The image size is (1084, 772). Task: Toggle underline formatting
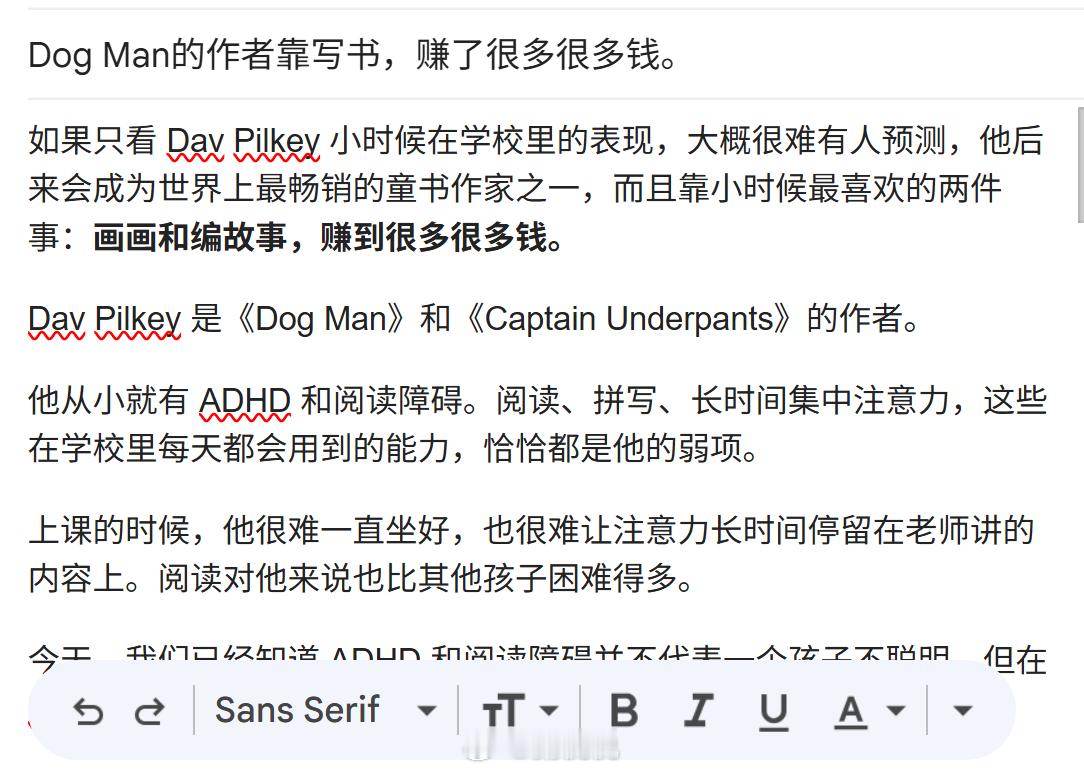click(x=773, y=711)
